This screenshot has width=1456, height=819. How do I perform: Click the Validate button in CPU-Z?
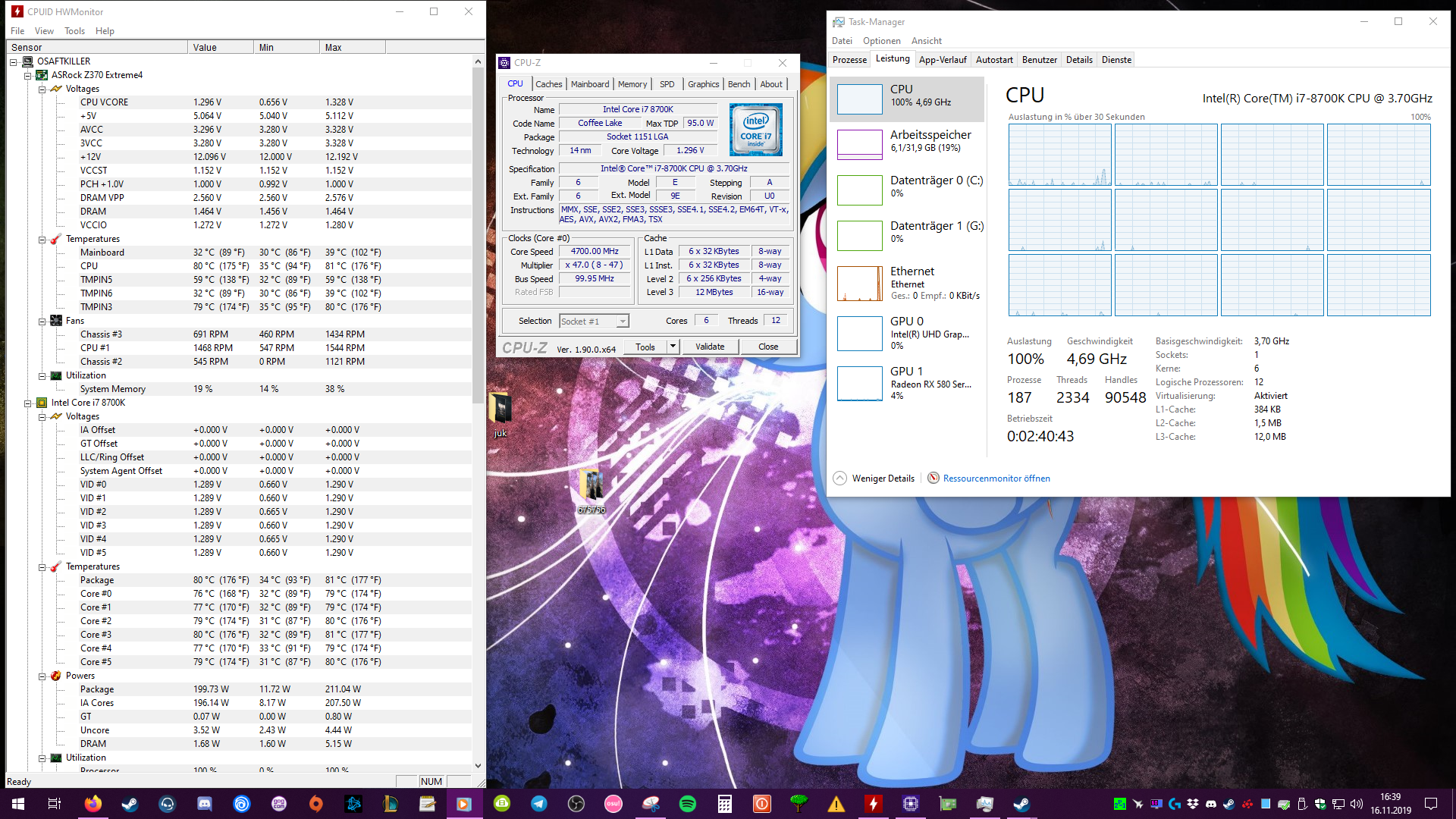click(x=710, y=346)
